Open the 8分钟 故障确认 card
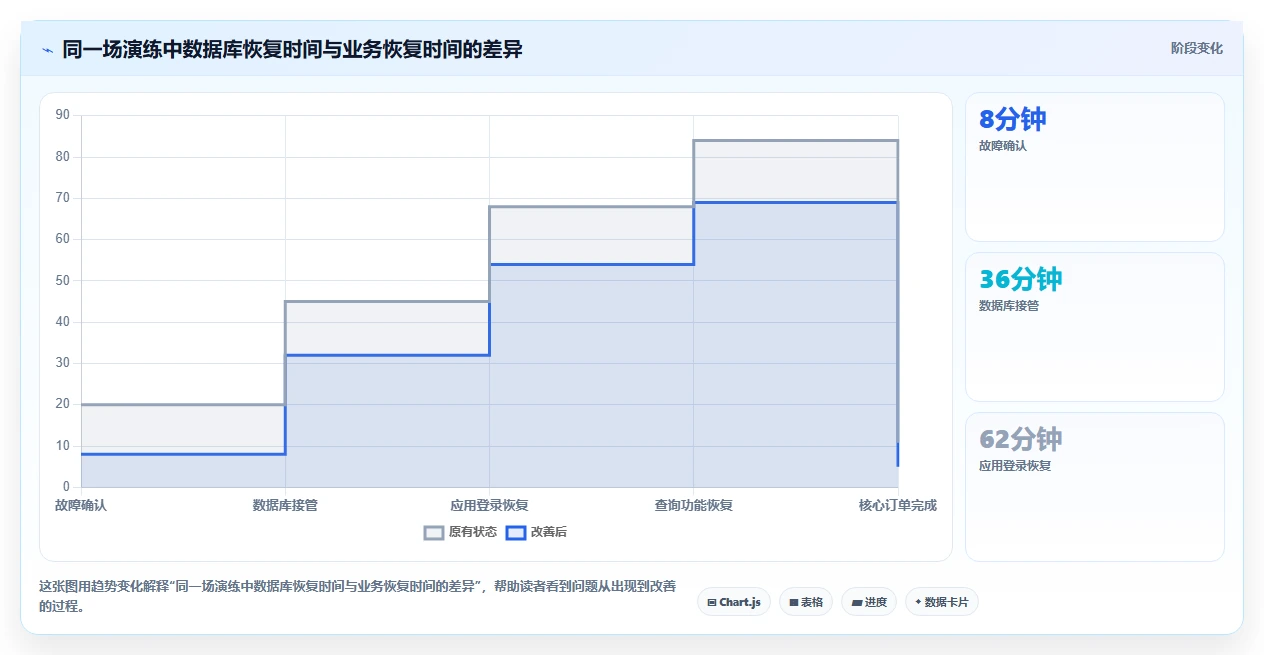Viewport: 1264px width, 655px height. pos(1095,167)
